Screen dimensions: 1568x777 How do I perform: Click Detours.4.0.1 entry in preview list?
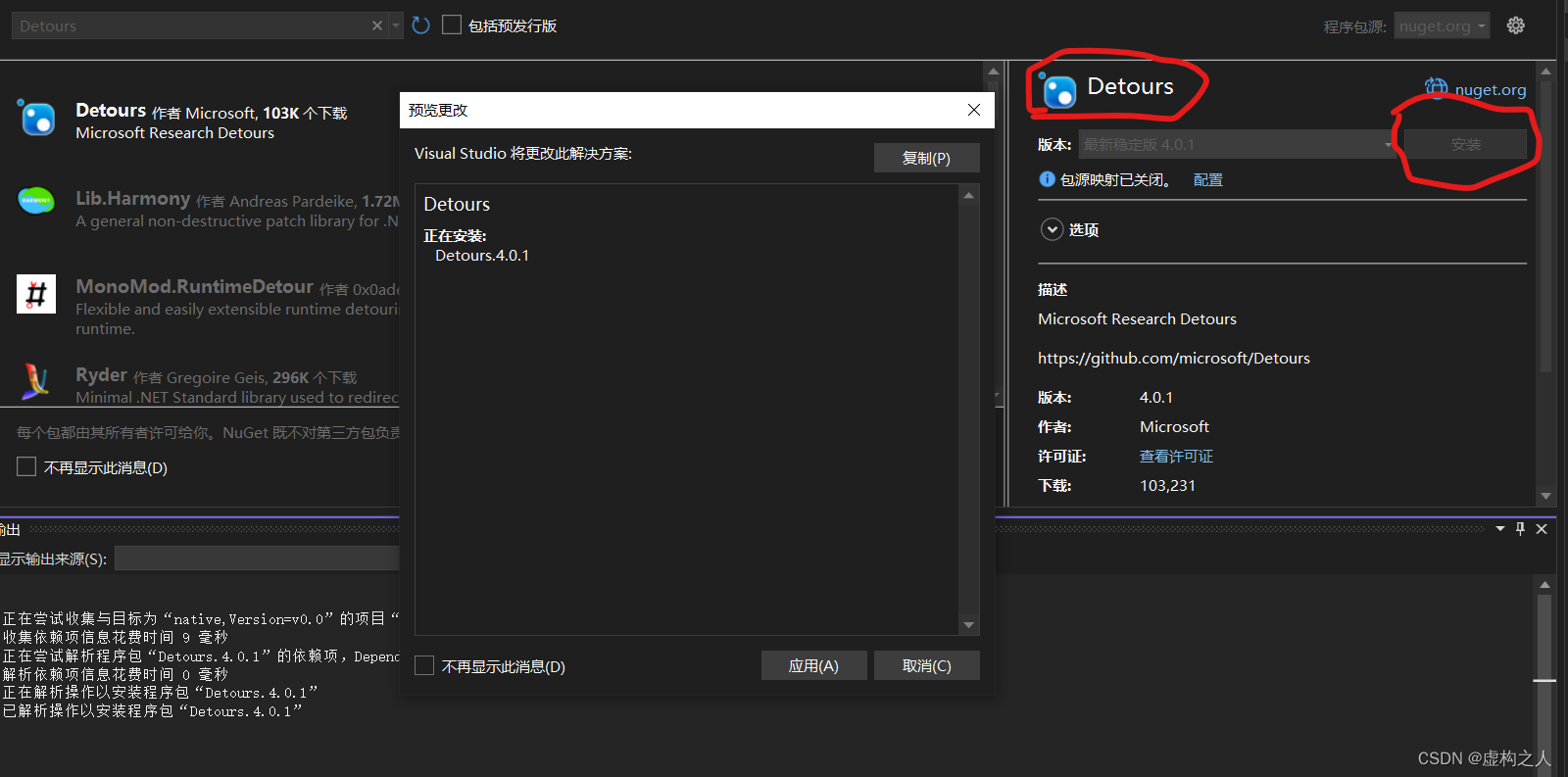(482, 256)
